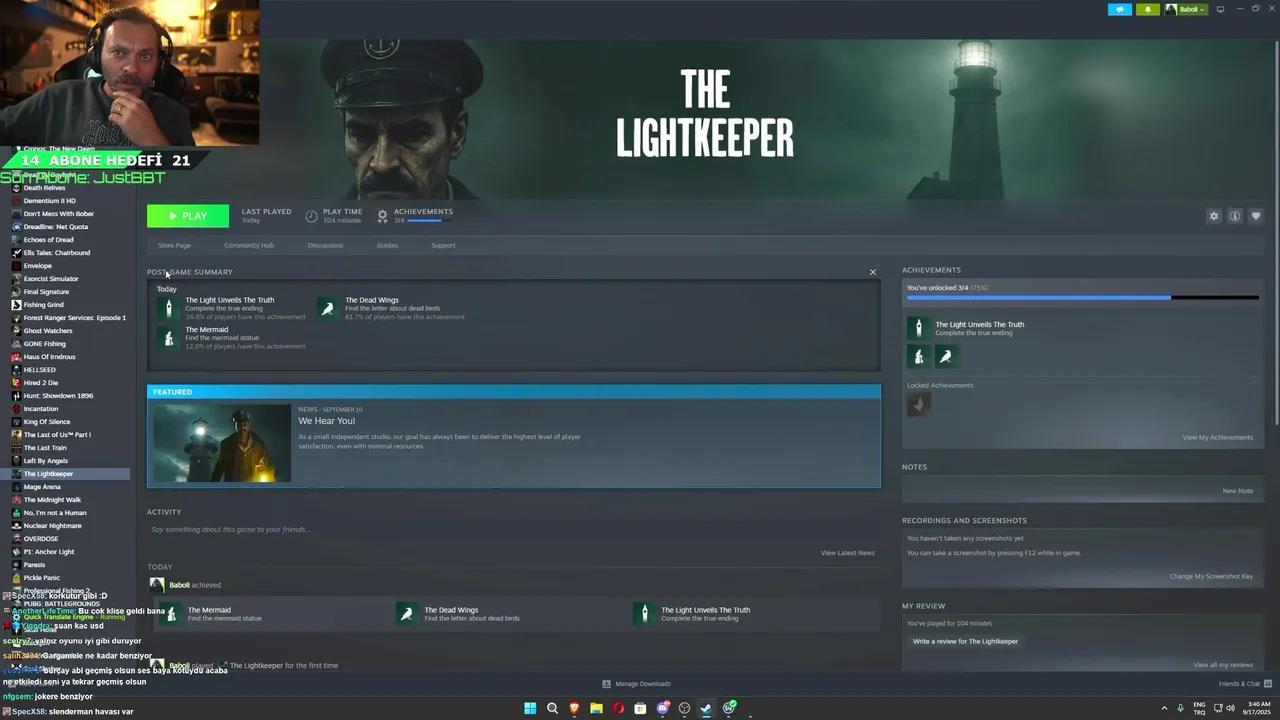This screenshot has width=1280, height=720.
Task: Open The Dead Wings summary achievement icon
Action: pyautogui.click(x=328, y=307)
